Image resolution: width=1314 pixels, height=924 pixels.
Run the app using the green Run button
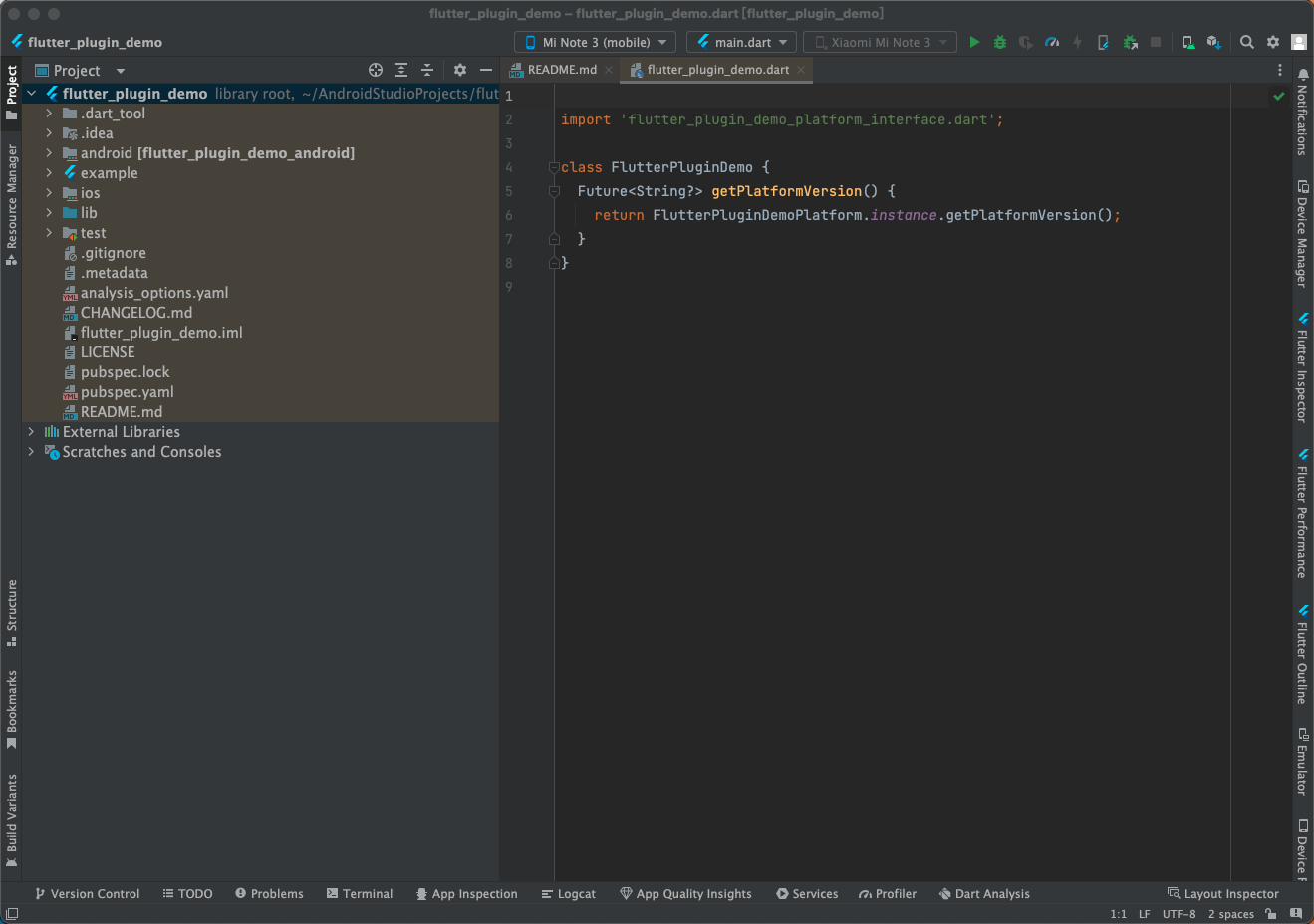pyautogui.click(x=973, y=42)
